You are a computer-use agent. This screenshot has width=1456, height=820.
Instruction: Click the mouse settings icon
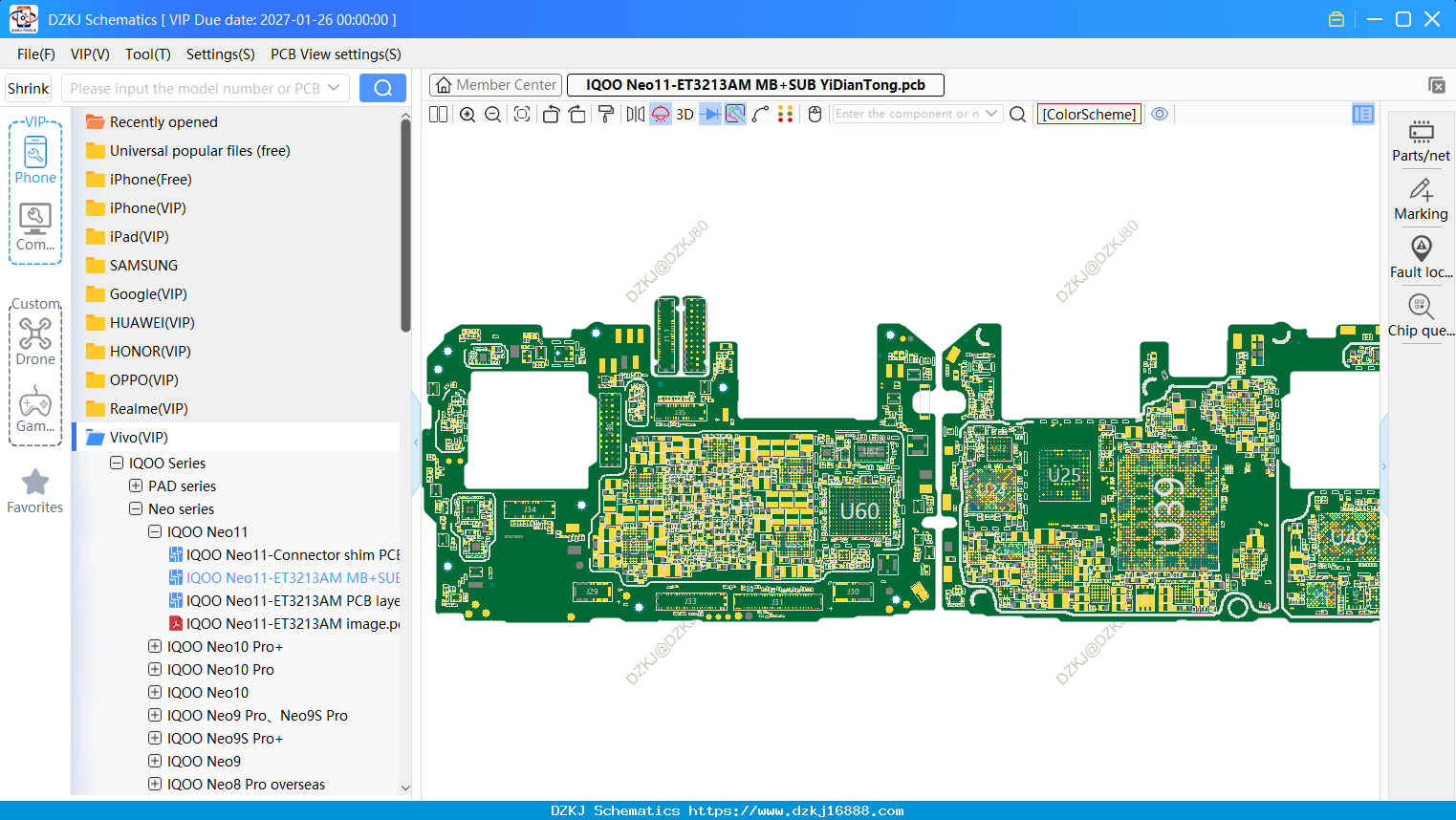[815, 114]
